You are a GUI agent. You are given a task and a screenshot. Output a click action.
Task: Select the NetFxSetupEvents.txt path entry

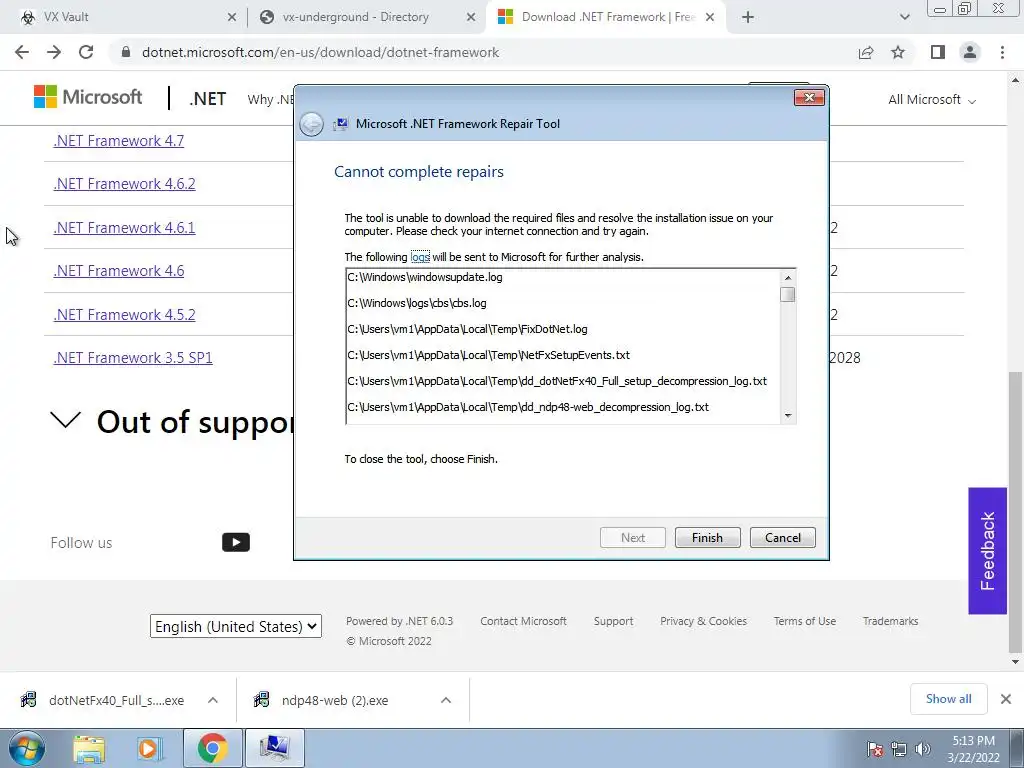pyautogui.click(x=488, y=355)
